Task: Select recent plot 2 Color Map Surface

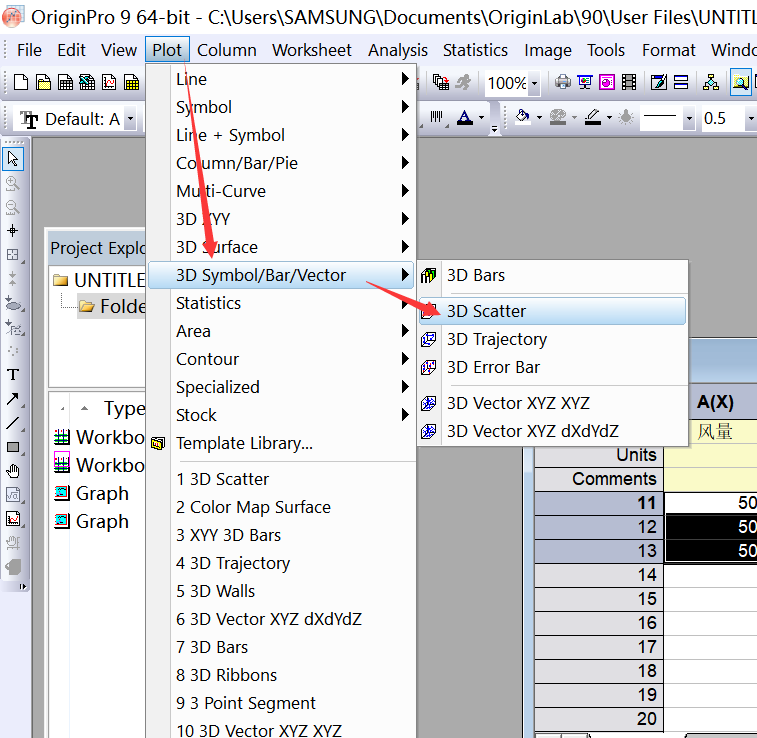Action: click(x=281, y=507)
